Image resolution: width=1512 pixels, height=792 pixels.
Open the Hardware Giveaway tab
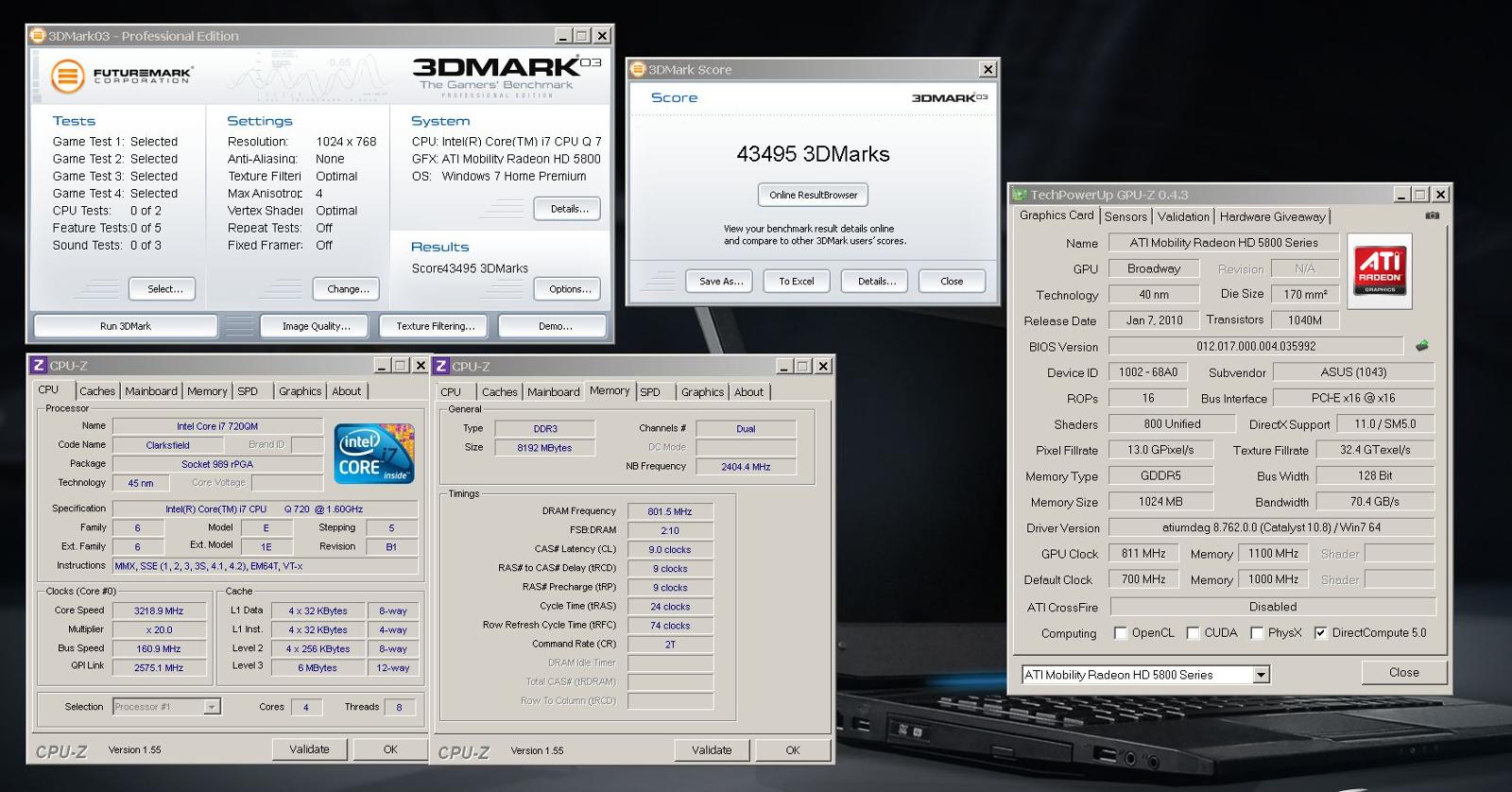pos(1272,216)
